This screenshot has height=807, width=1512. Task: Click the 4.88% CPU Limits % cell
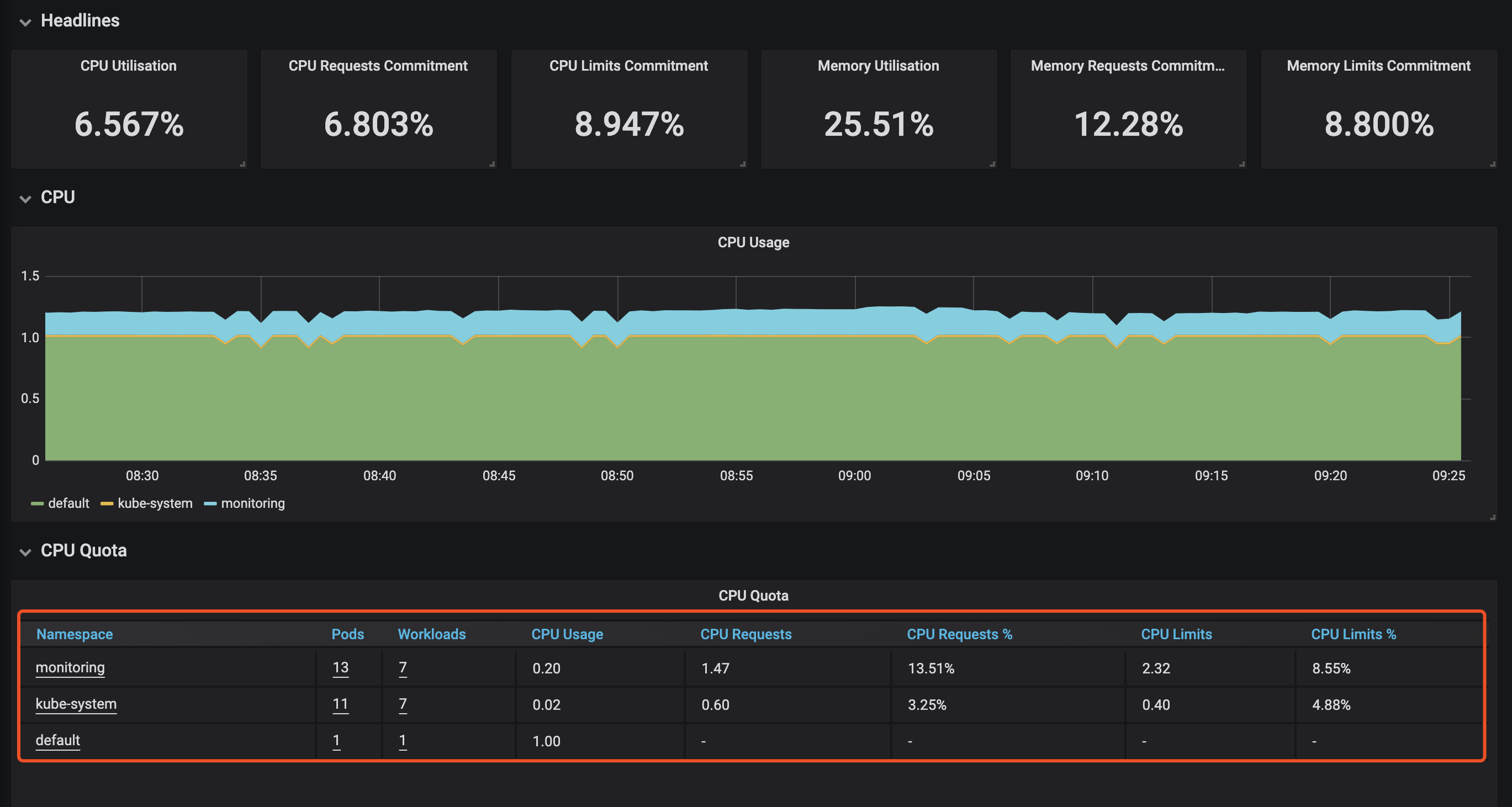1331,705
